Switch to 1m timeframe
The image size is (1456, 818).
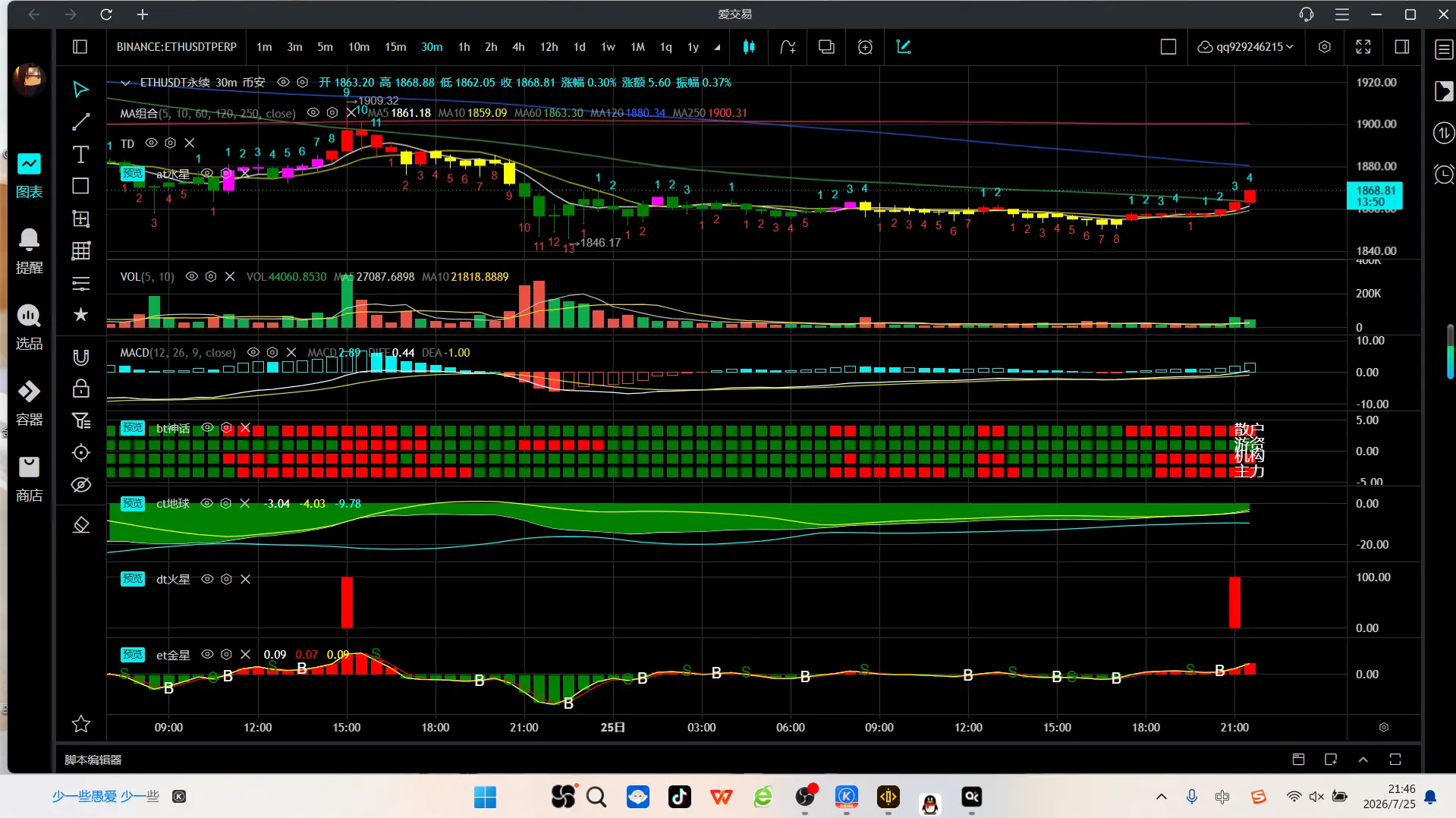[264, 47]
